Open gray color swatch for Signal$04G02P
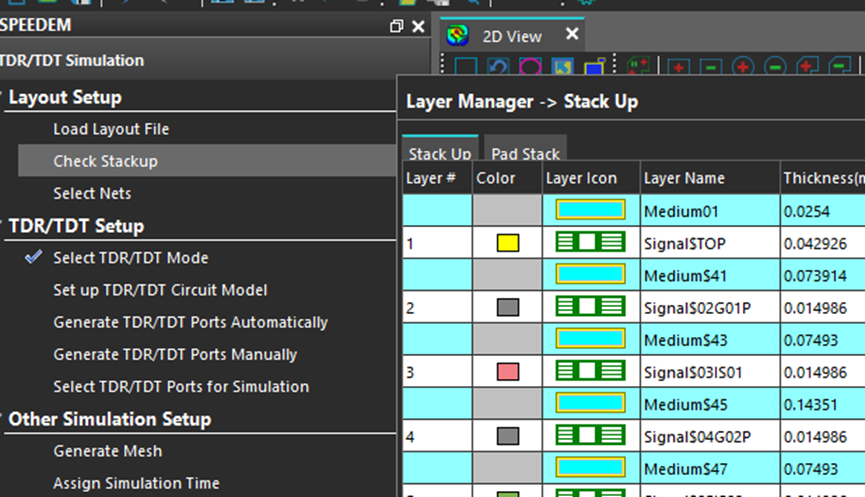This screenshot has width=865, height=497. (x=508, y=436)
